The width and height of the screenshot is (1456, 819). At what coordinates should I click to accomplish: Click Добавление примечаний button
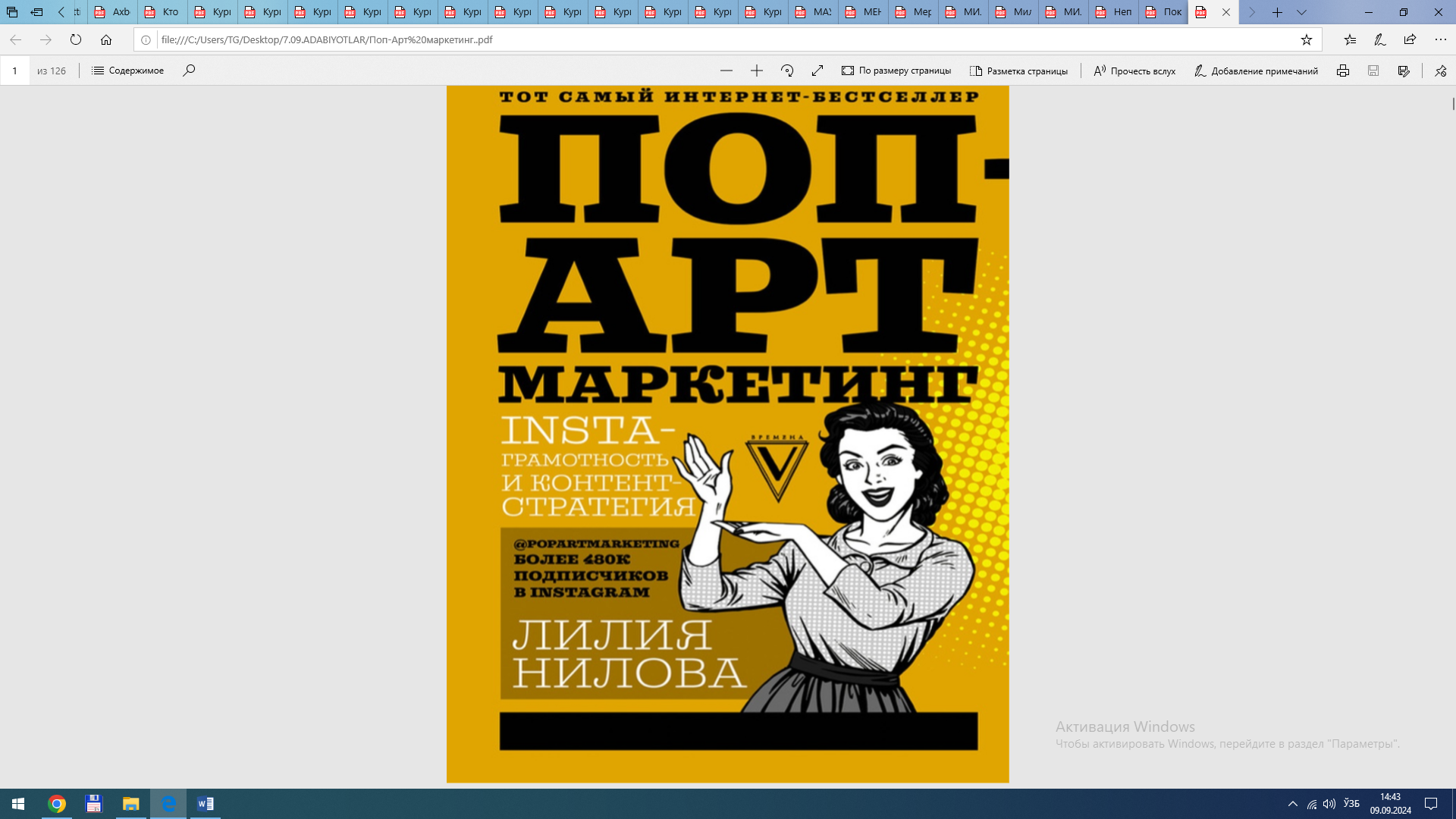click(1256, 71)
